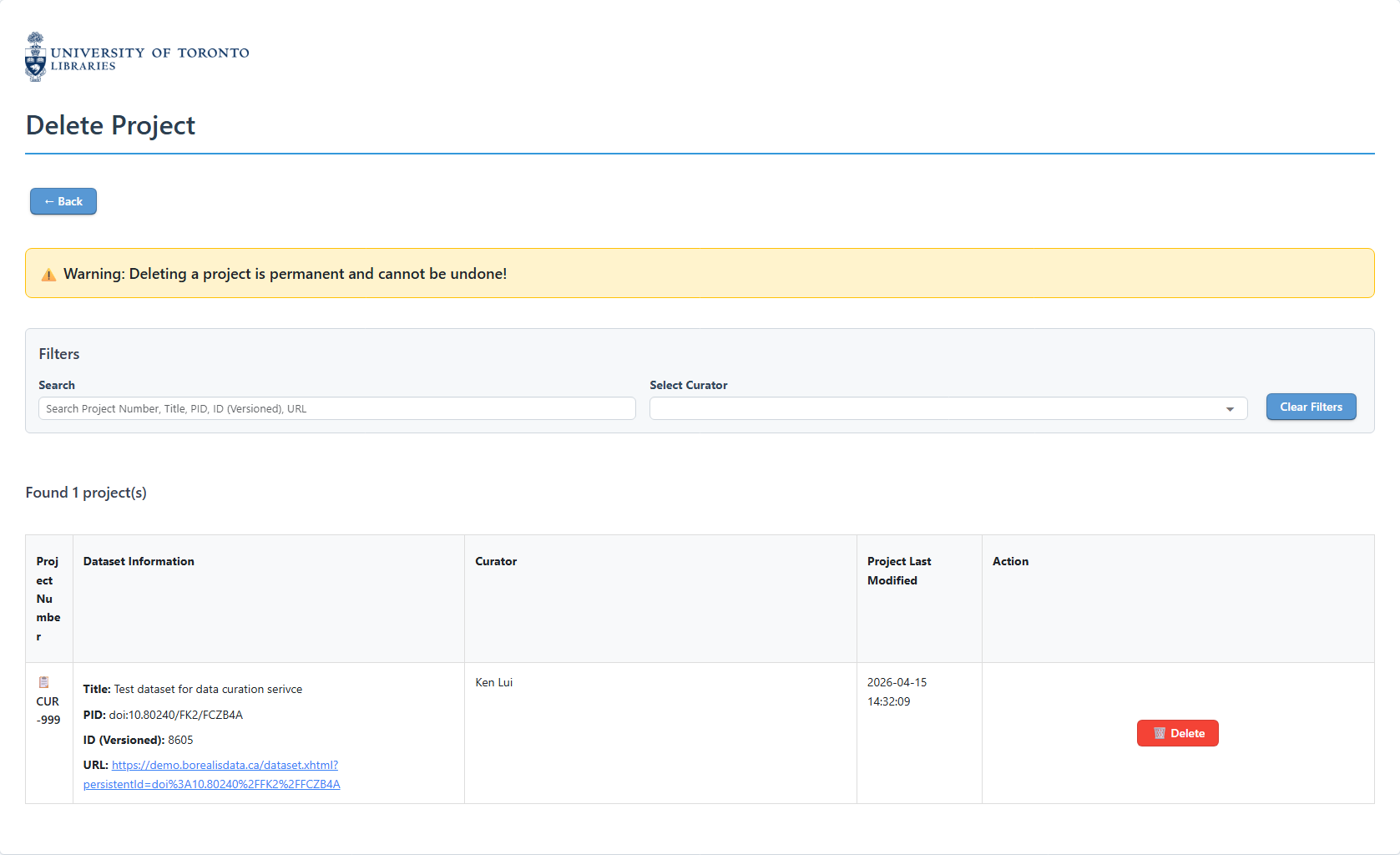Click the Back button
1400x855 pixels.
point(63,201)
